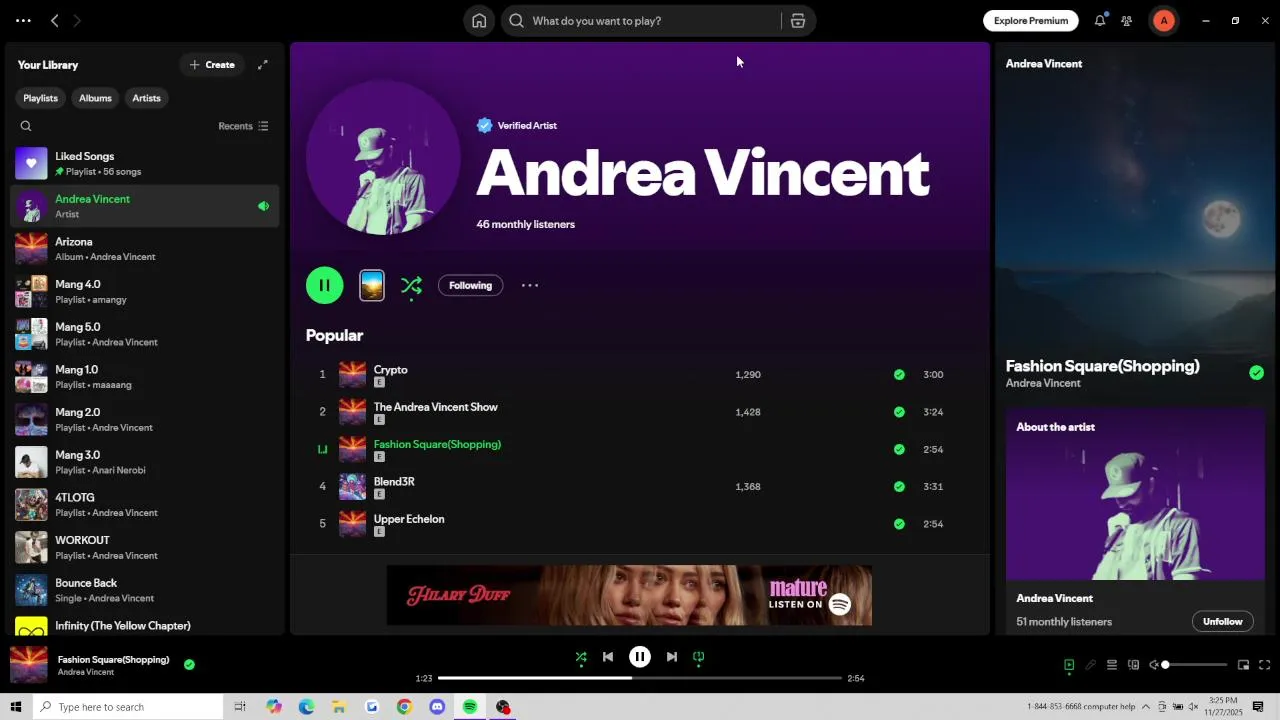Unmute using the player volume speaker icon
The height and width of the screenshot is (720, 1280).
click(1153, 665)
